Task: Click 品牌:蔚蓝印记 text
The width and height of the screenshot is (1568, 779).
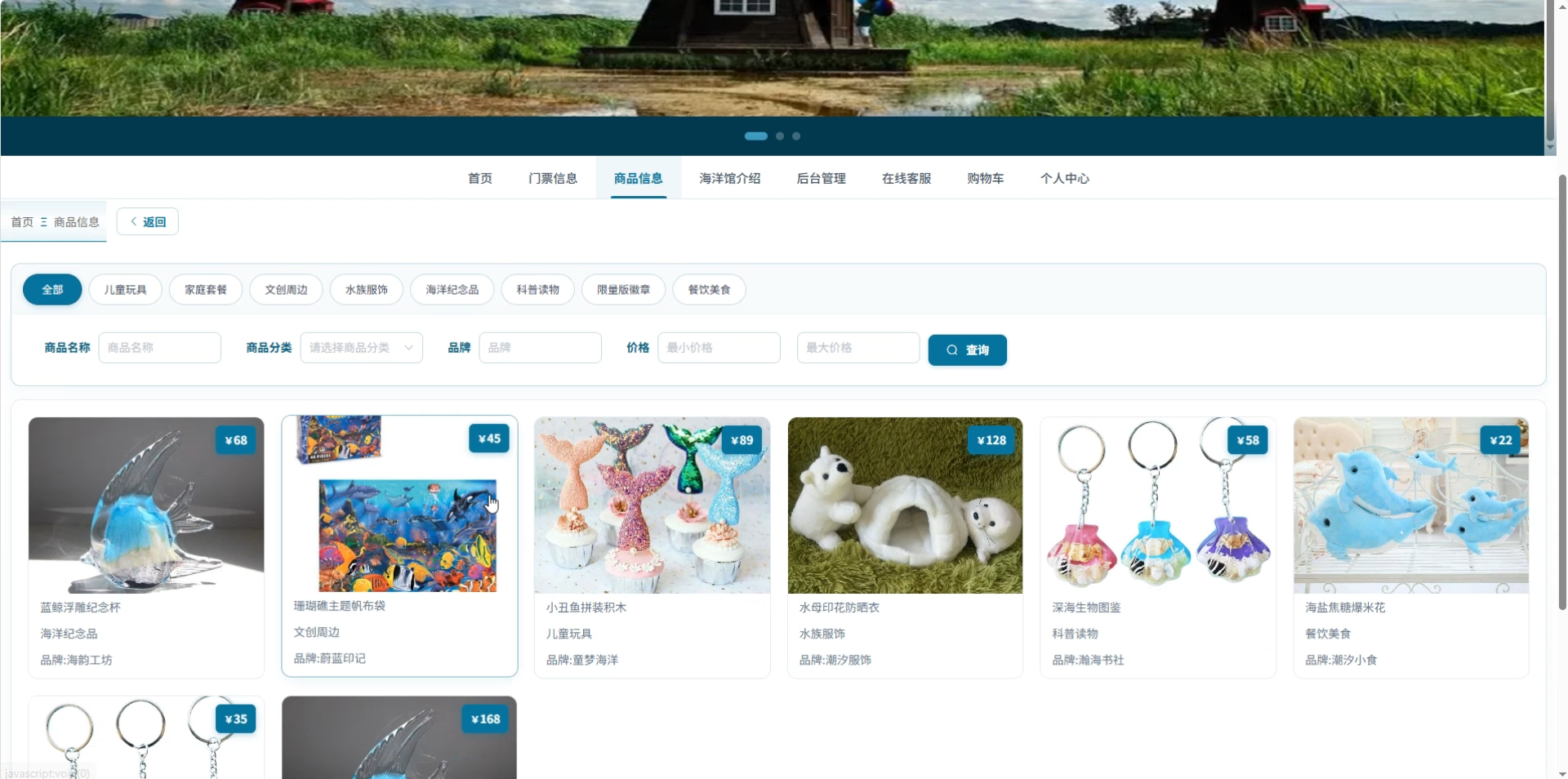Action: coord(329,658)
